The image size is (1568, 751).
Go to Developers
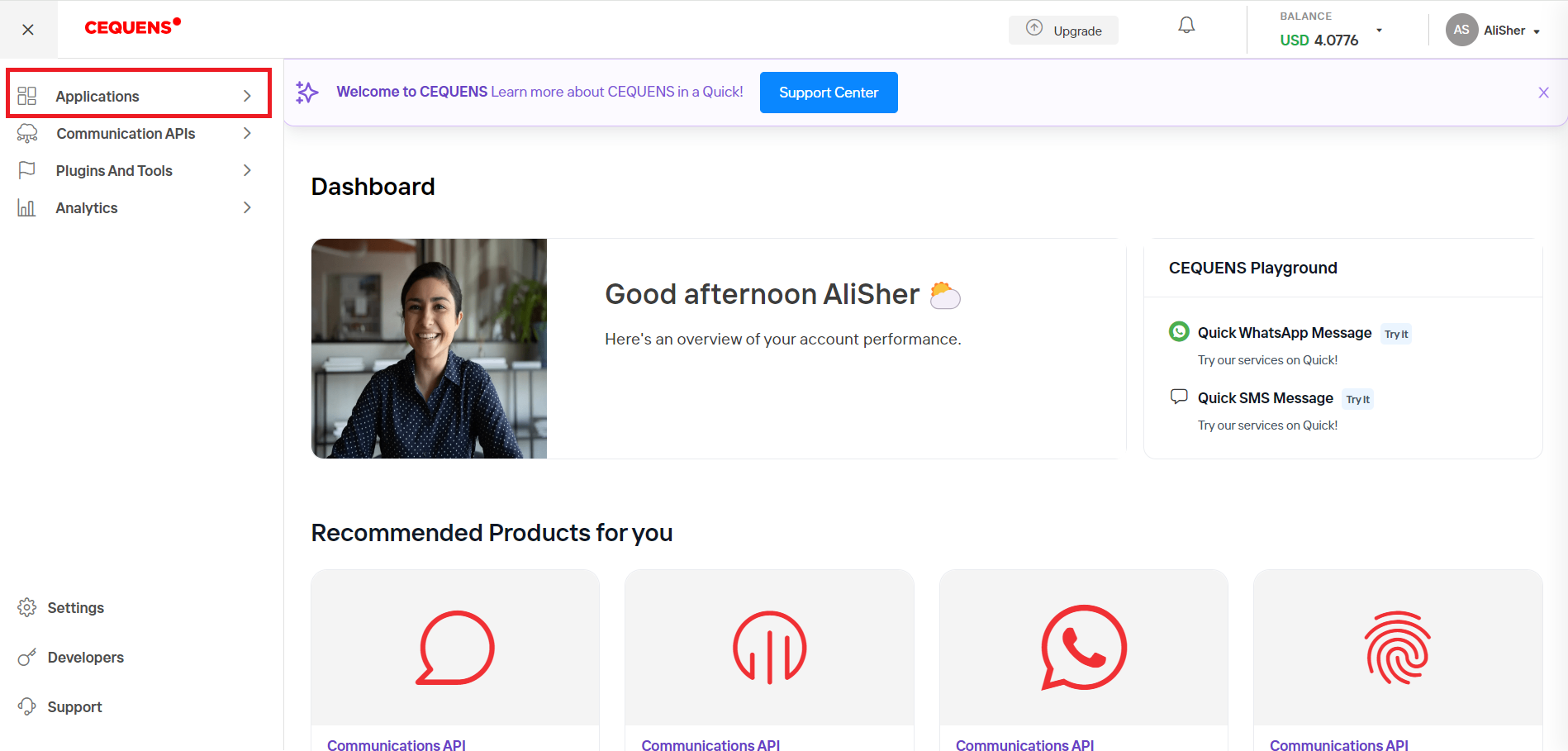86,657
